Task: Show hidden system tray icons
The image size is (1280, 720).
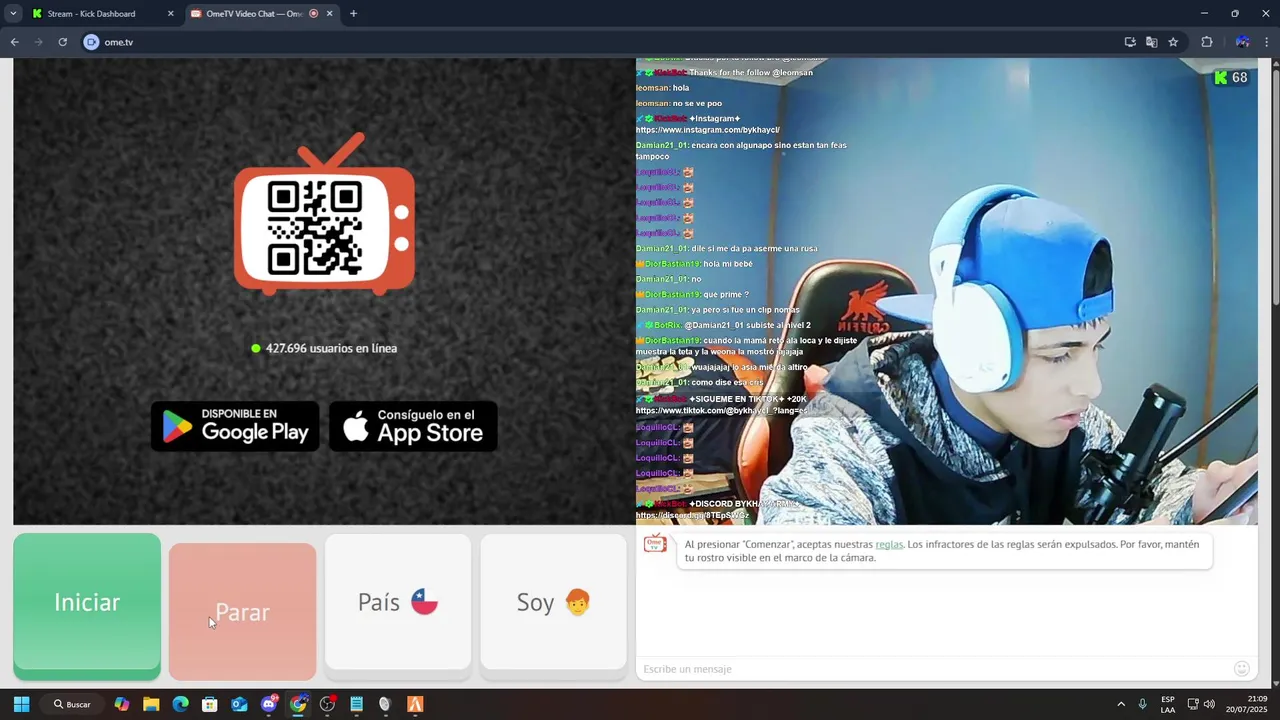Action: pos(1121,704)
